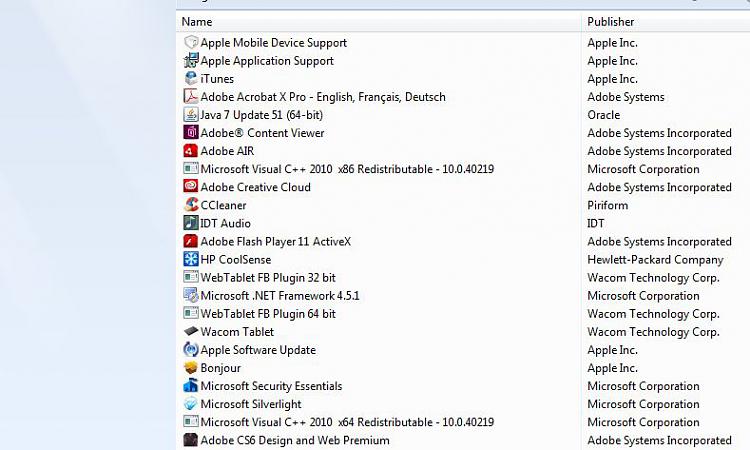Screen dimensions: 750x450
Task: Select the HP CoolSense snowflake icon
Action: tap(191, 259)
